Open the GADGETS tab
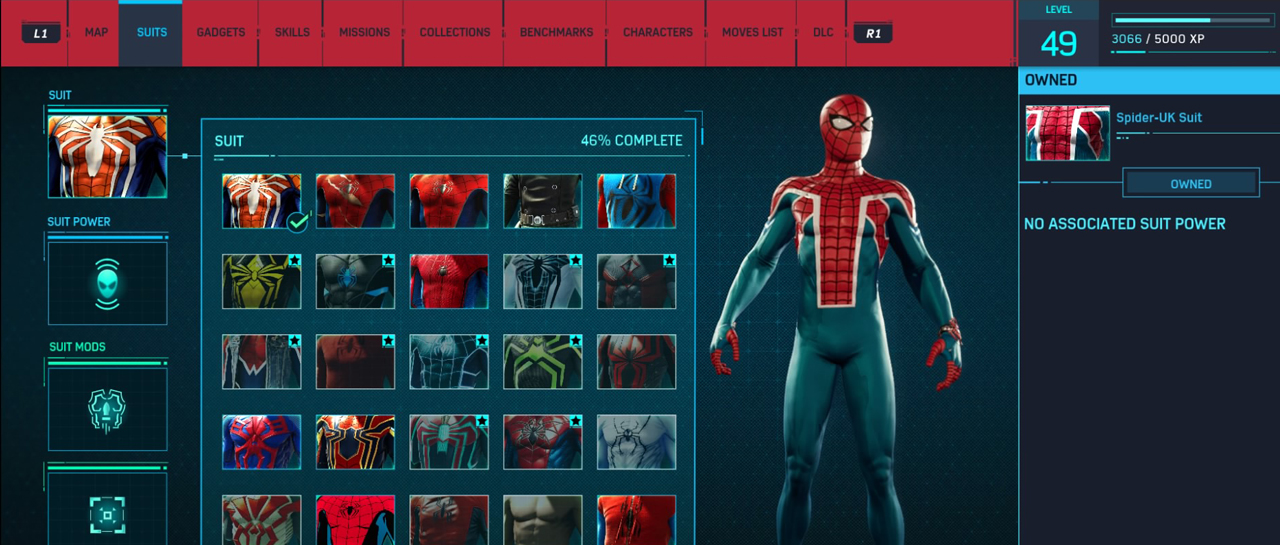Screen dimensions: 1280x545 coord(220,33)
